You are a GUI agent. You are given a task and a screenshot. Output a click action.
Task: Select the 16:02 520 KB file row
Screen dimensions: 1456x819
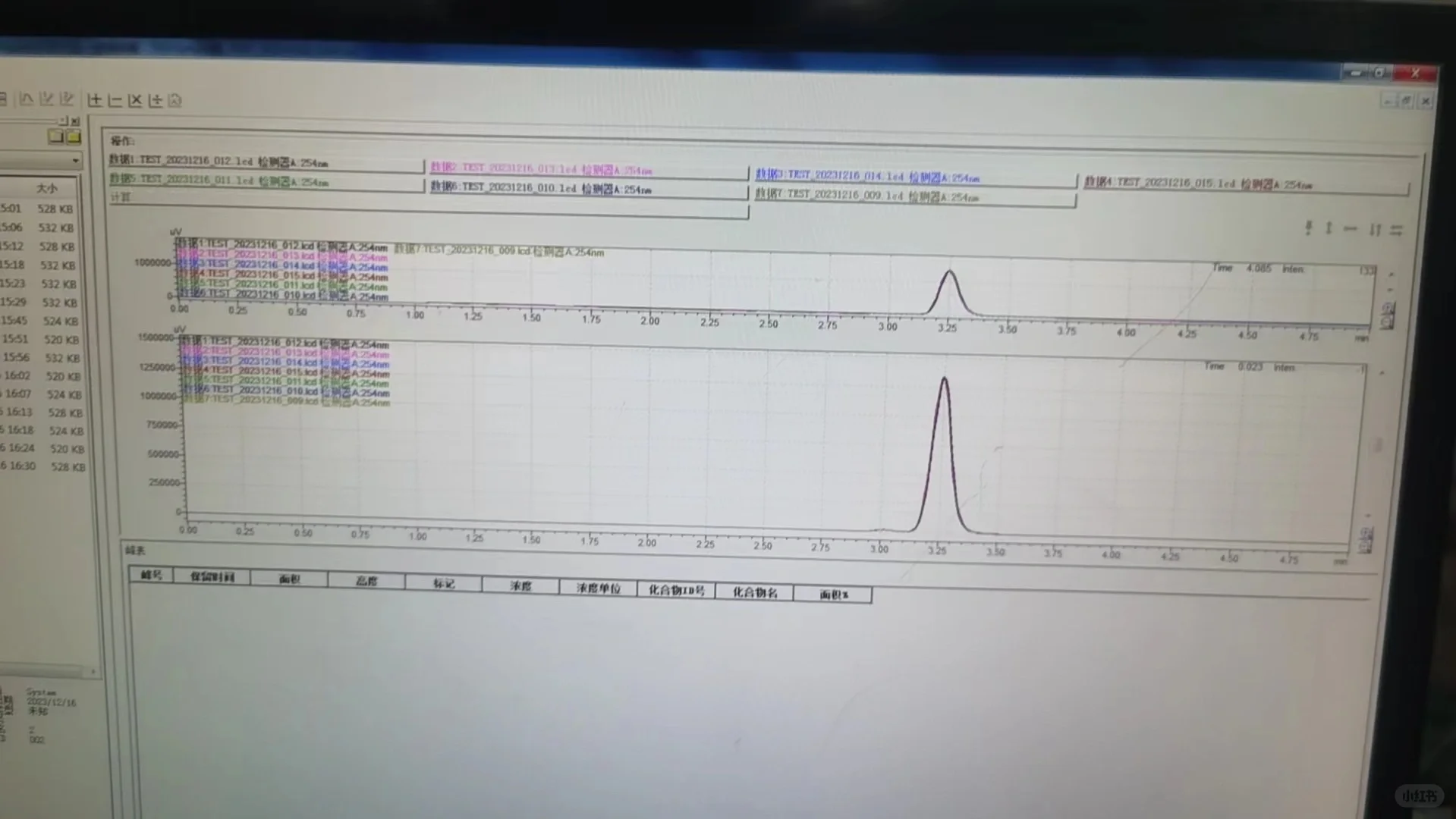41,375
